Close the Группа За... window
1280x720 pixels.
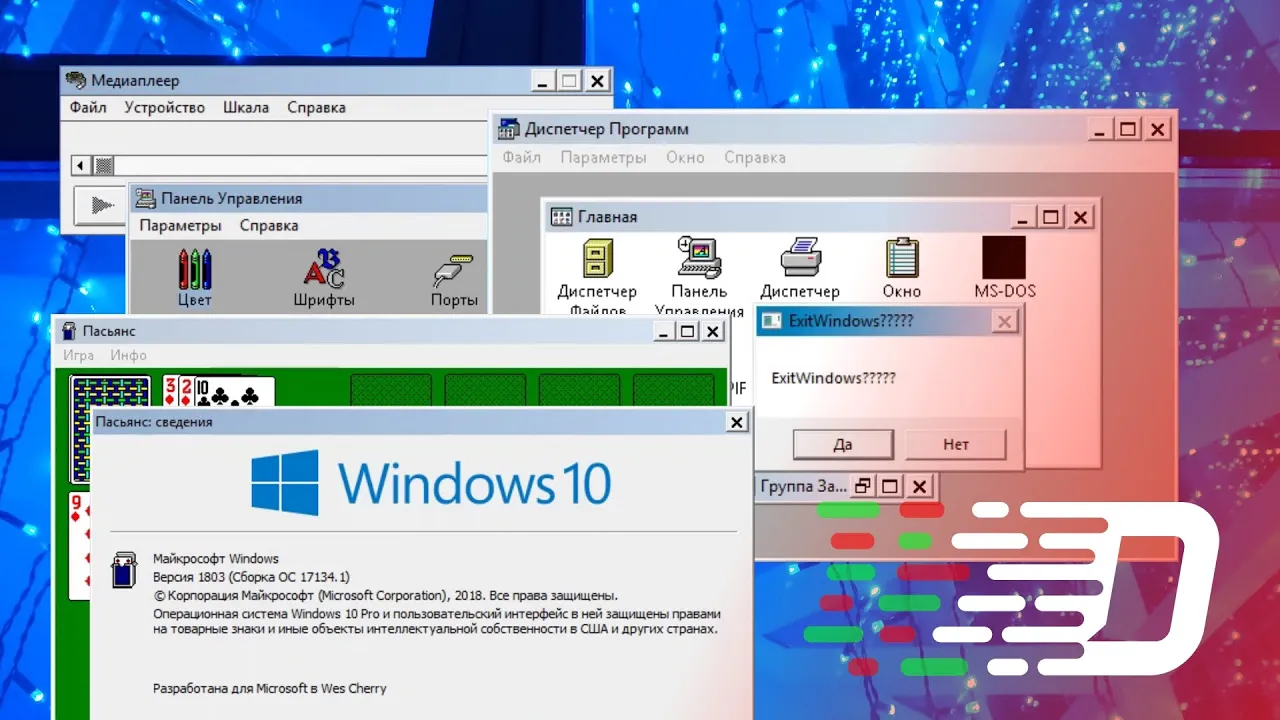[920, 487]
